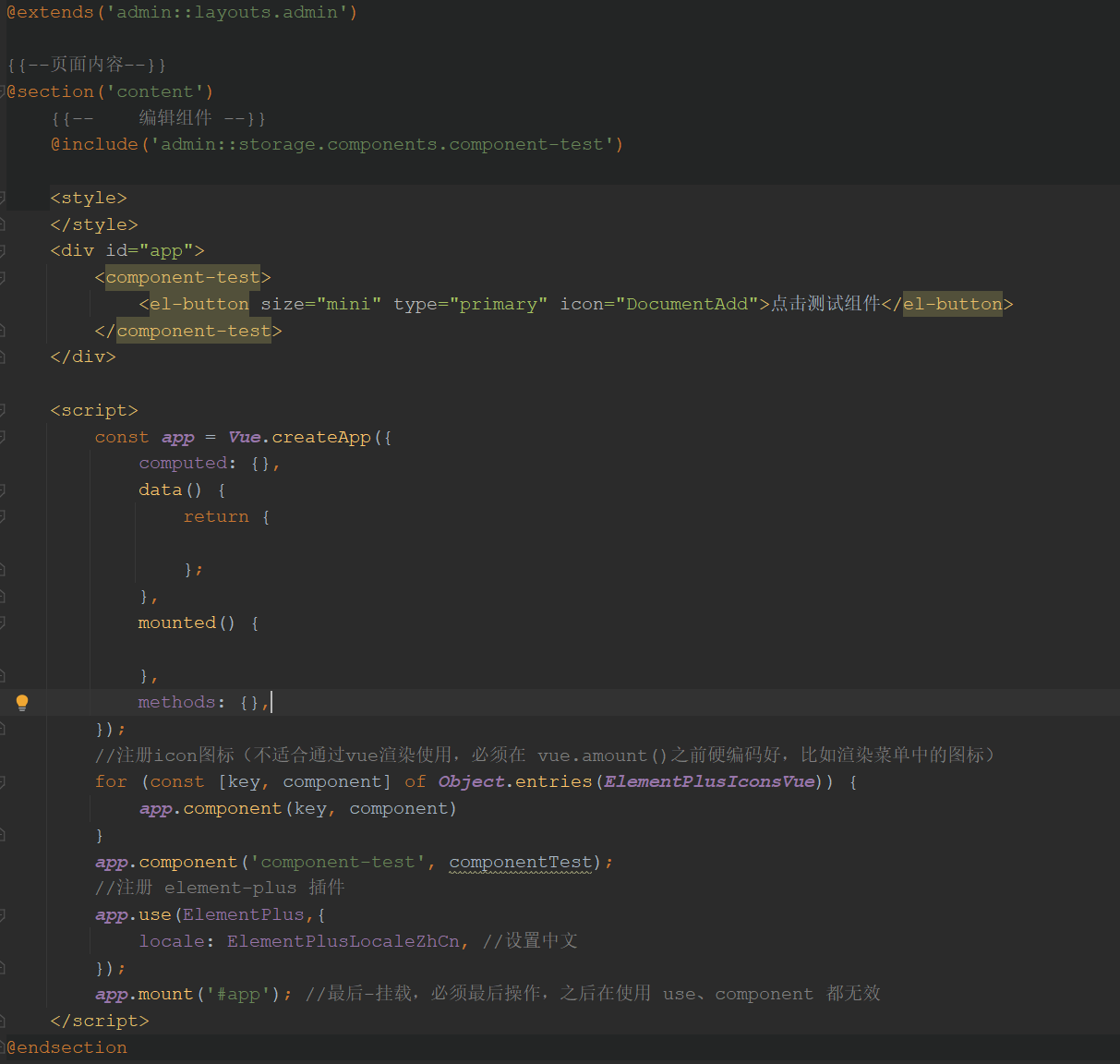Image resolution: width=1120 pixels, height=1064 pixels.
Task: Click the id="app" attribute on the div
Action: click(x=150, y=251)
